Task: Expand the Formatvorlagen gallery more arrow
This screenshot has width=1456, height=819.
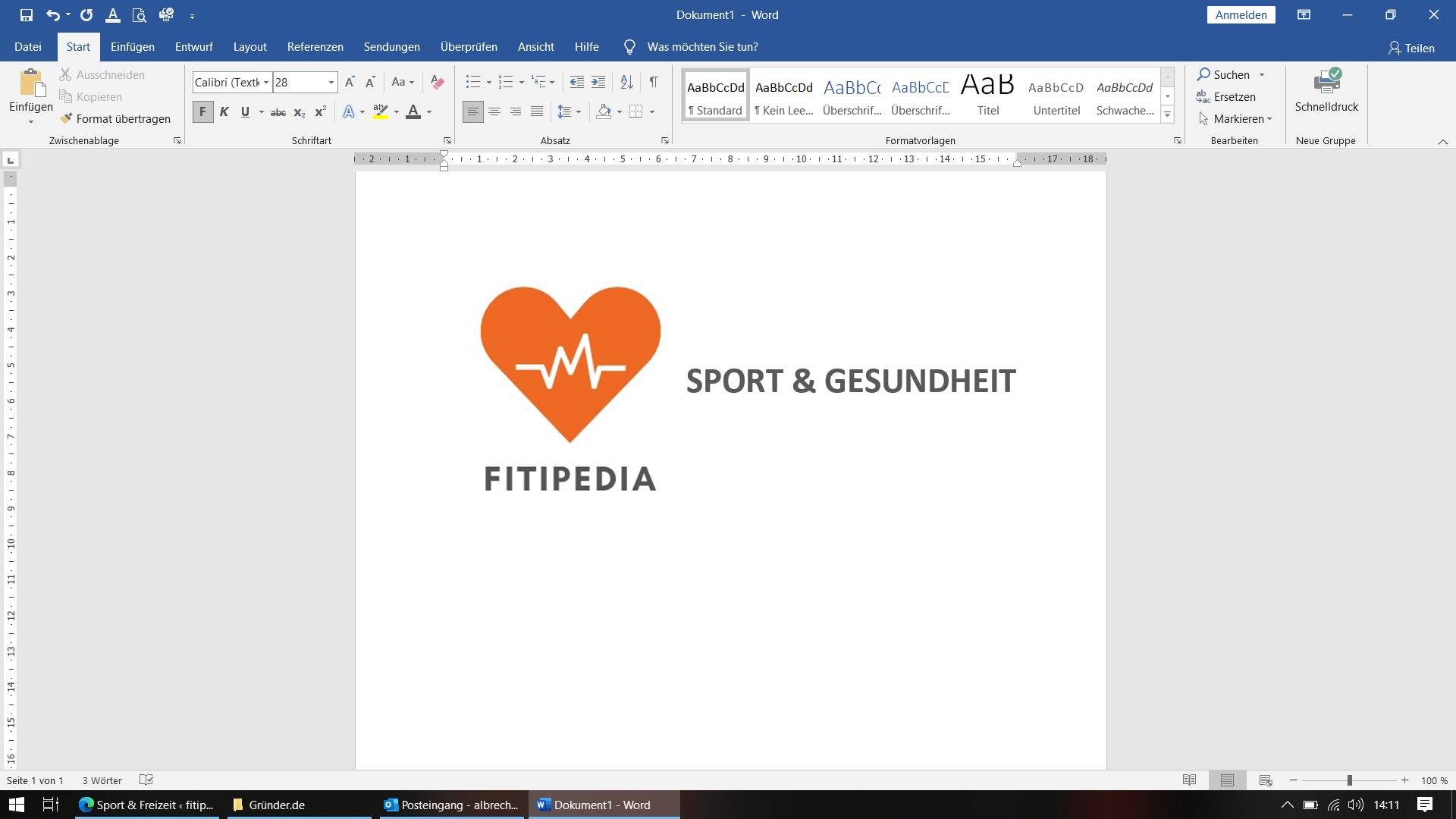Action: pos(1168,115)
